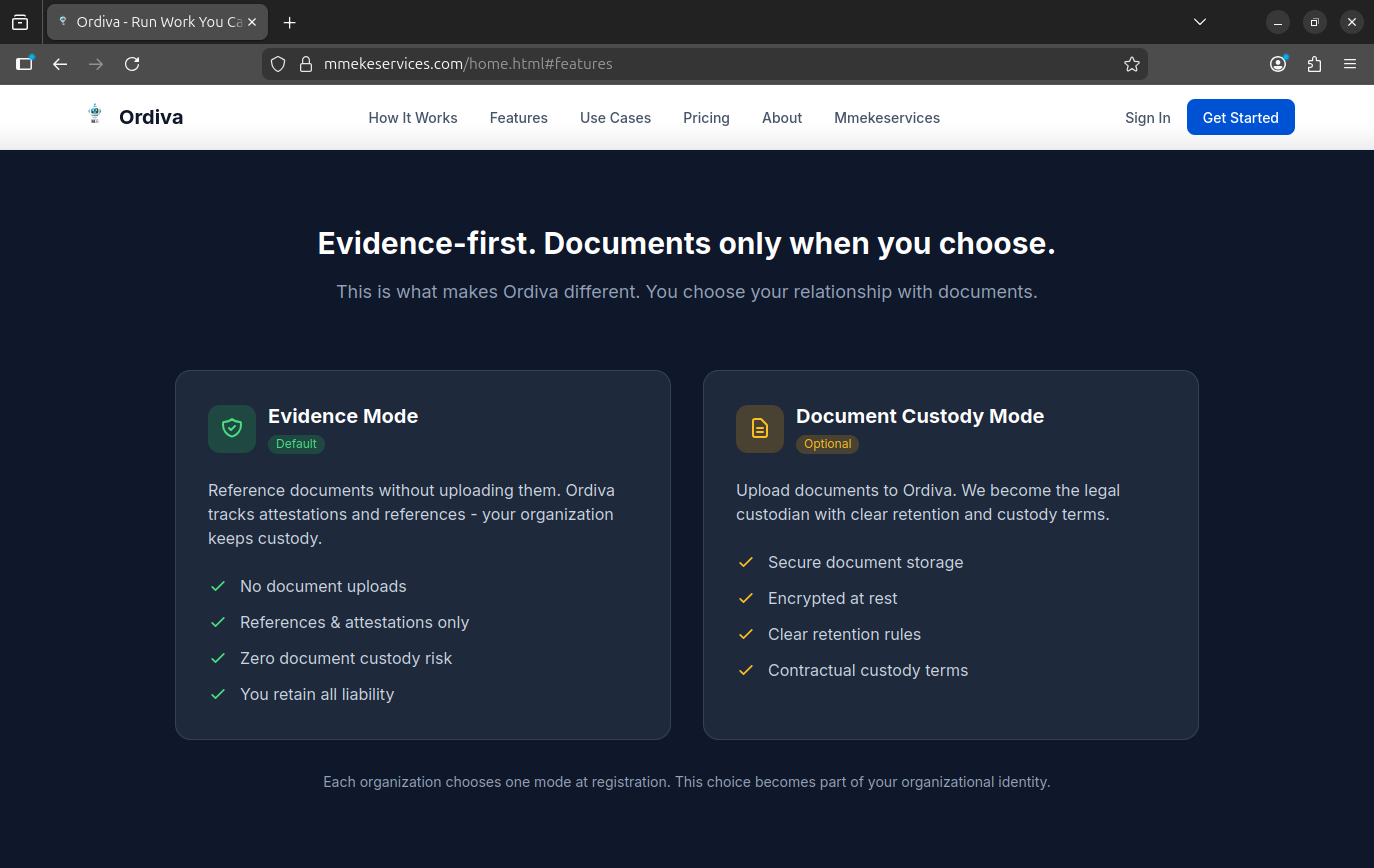Viewport: 1374px width, 868px height.
Task: Click the subtitle about what makes Ordiva different
Action: pos(687,292)
